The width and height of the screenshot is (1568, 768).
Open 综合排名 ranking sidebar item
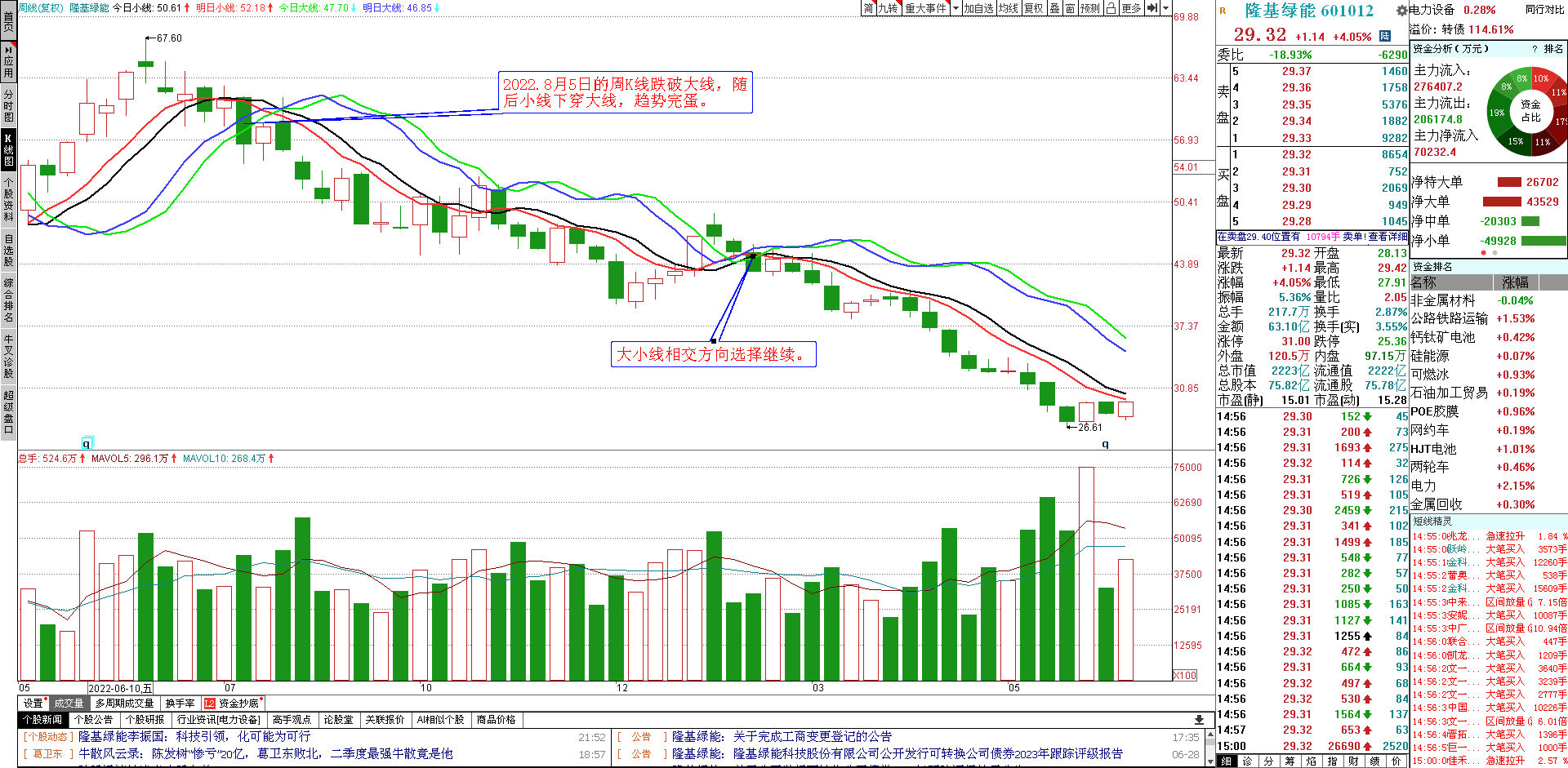tap(8, 301)
